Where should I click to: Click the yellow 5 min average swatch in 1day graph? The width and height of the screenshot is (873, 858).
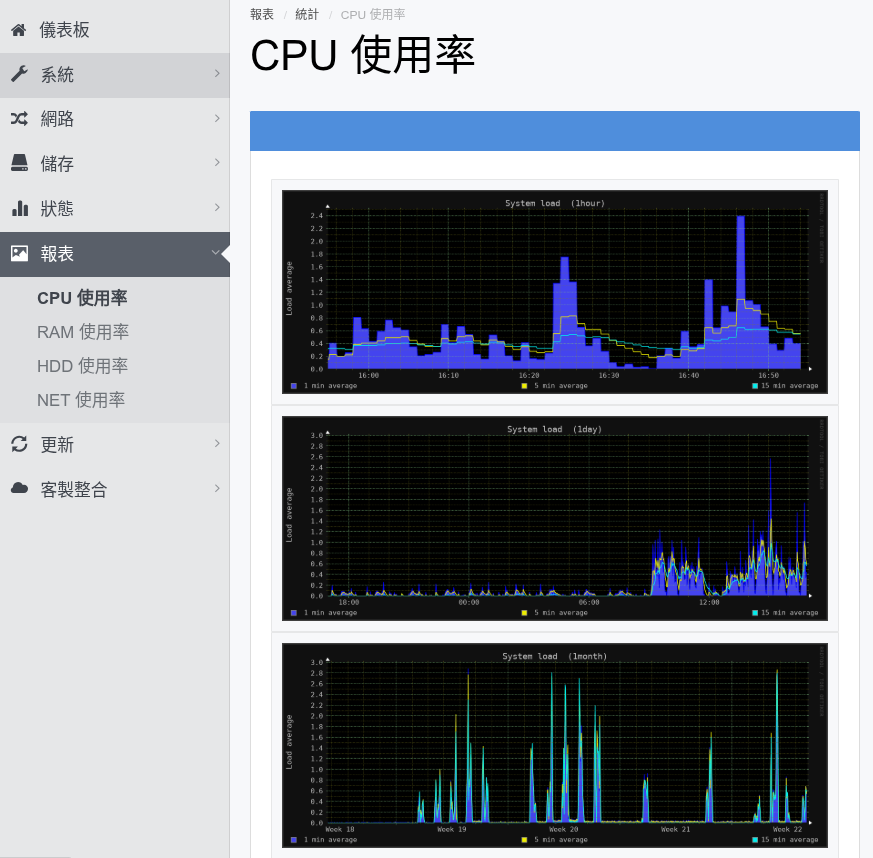pos(524,612)
